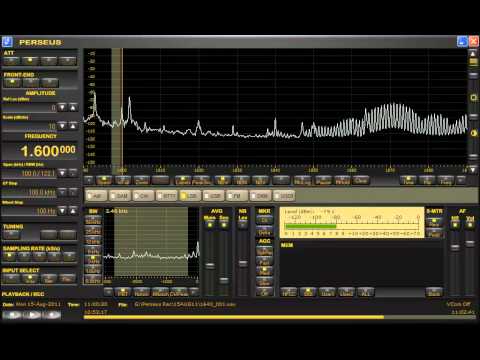Viewport: 480px width, 360px height.
Task: Switch display to WFall waterfall mode
Action: pos(123,180)
